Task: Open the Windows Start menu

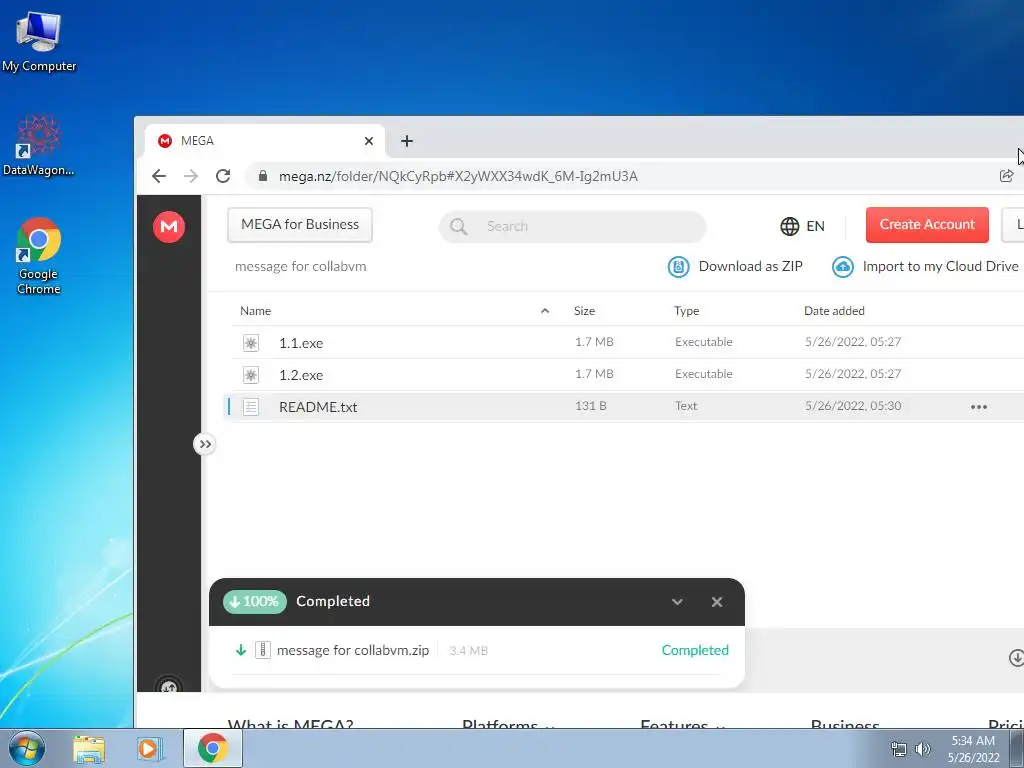Action: pyautogui.click(x=27, y=748)
